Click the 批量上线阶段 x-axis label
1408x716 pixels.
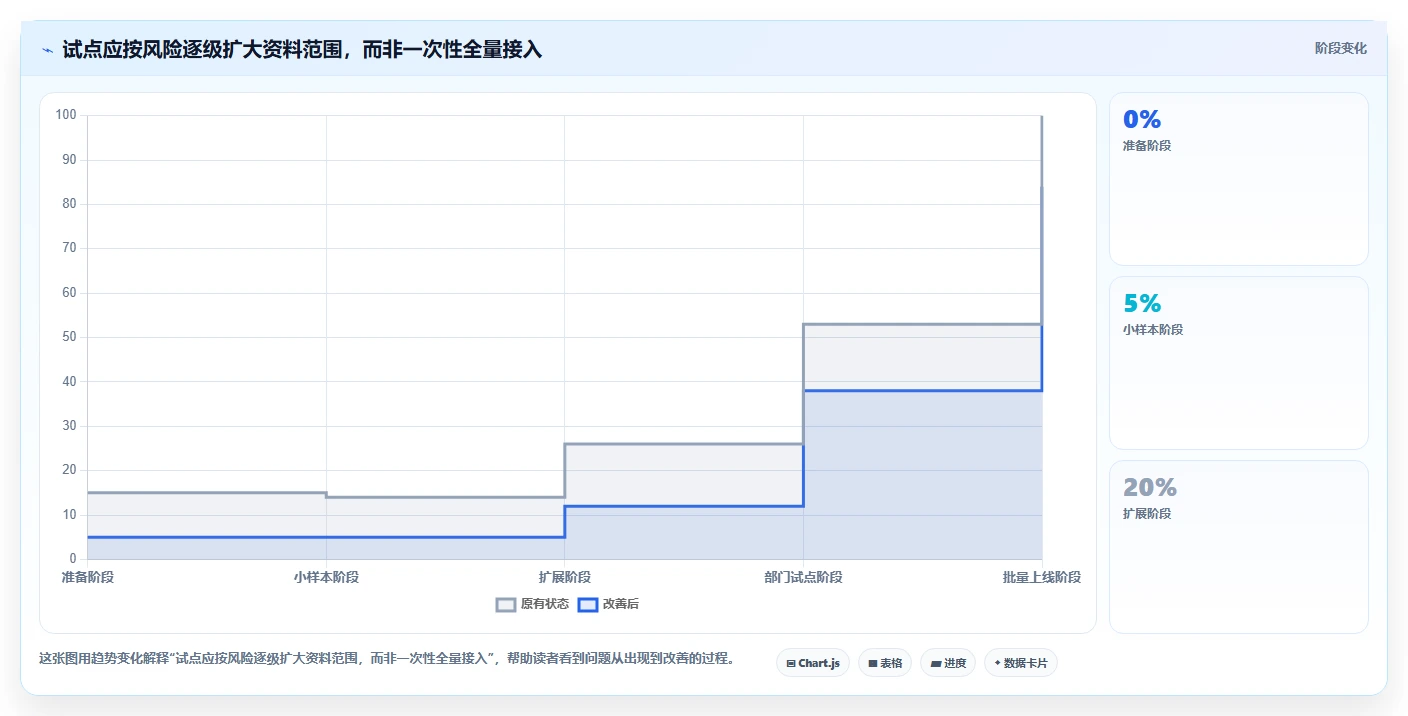[1042, 577]
